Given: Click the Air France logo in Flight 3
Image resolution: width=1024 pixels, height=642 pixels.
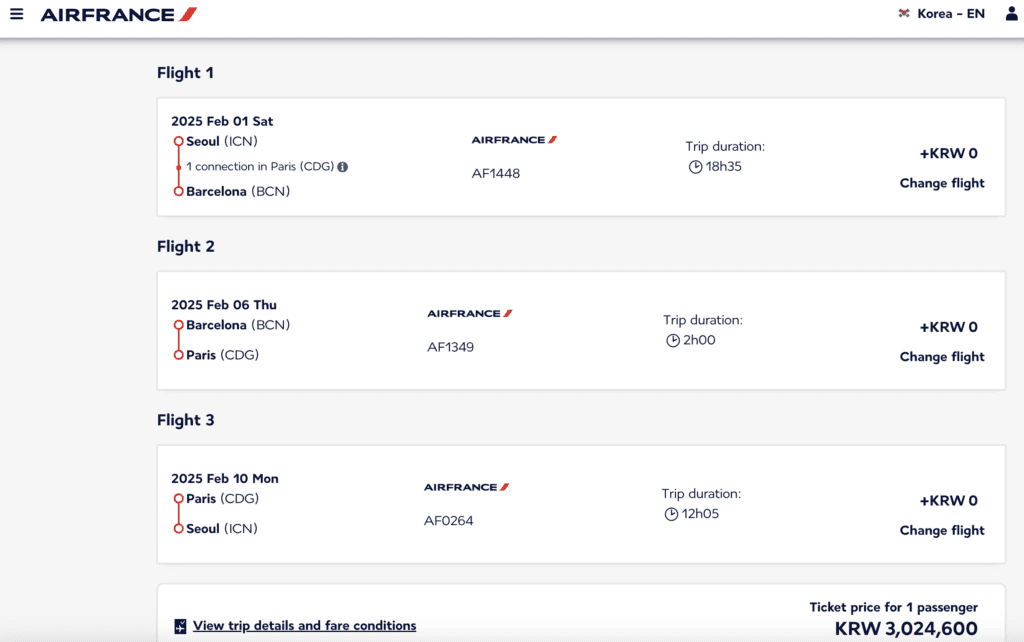Looking at the screenshot, I should point(466,487).
